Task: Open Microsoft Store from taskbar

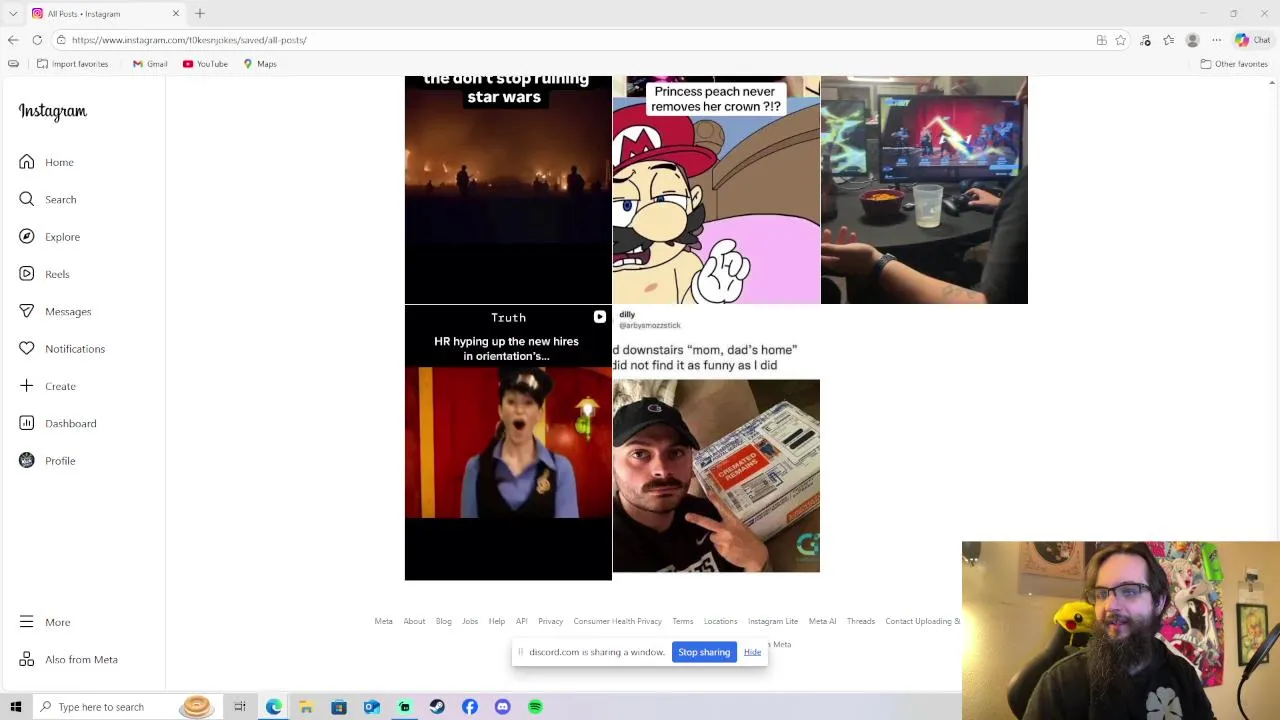Action: [339, 707]
